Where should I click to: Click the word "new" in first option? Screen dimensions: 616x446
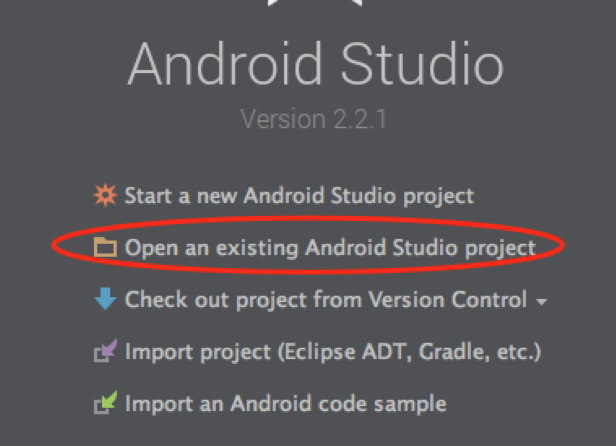point(216,196)
